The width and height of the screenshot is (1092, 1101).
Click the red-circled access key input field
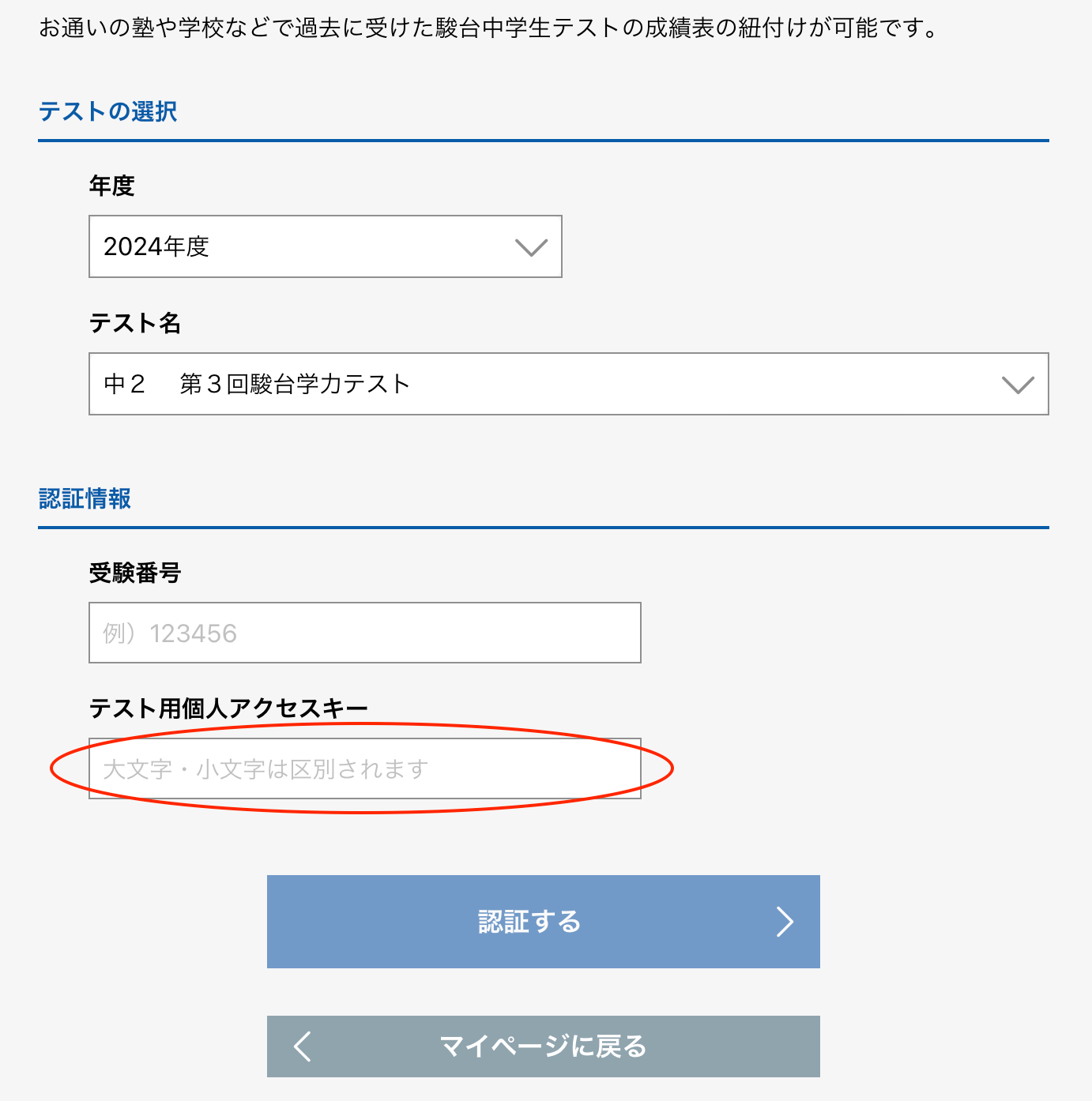click(365, 768)
